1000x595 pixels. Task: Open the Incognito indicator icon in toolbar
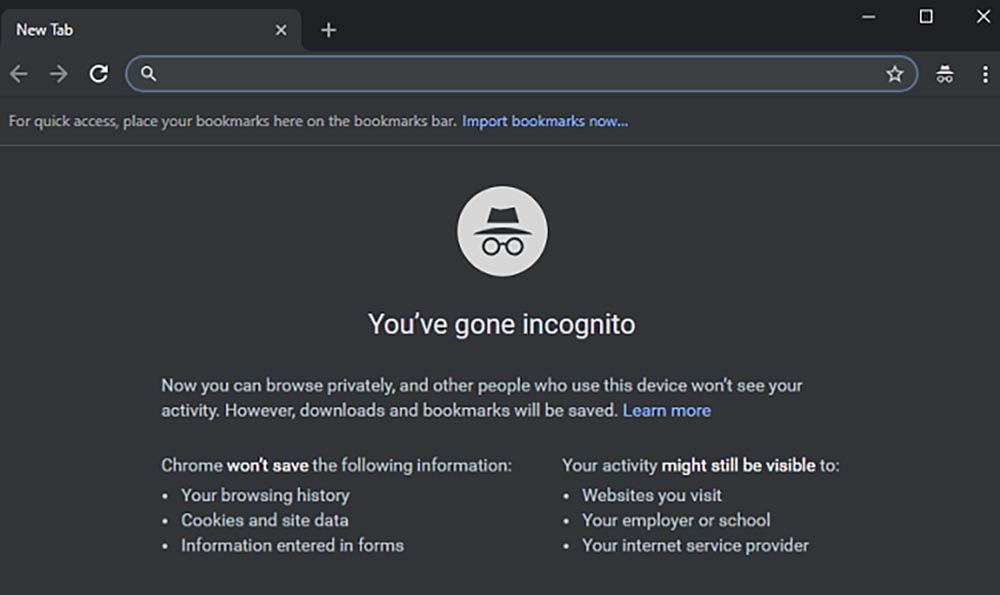pyautogui.click(x=945, y=74)
